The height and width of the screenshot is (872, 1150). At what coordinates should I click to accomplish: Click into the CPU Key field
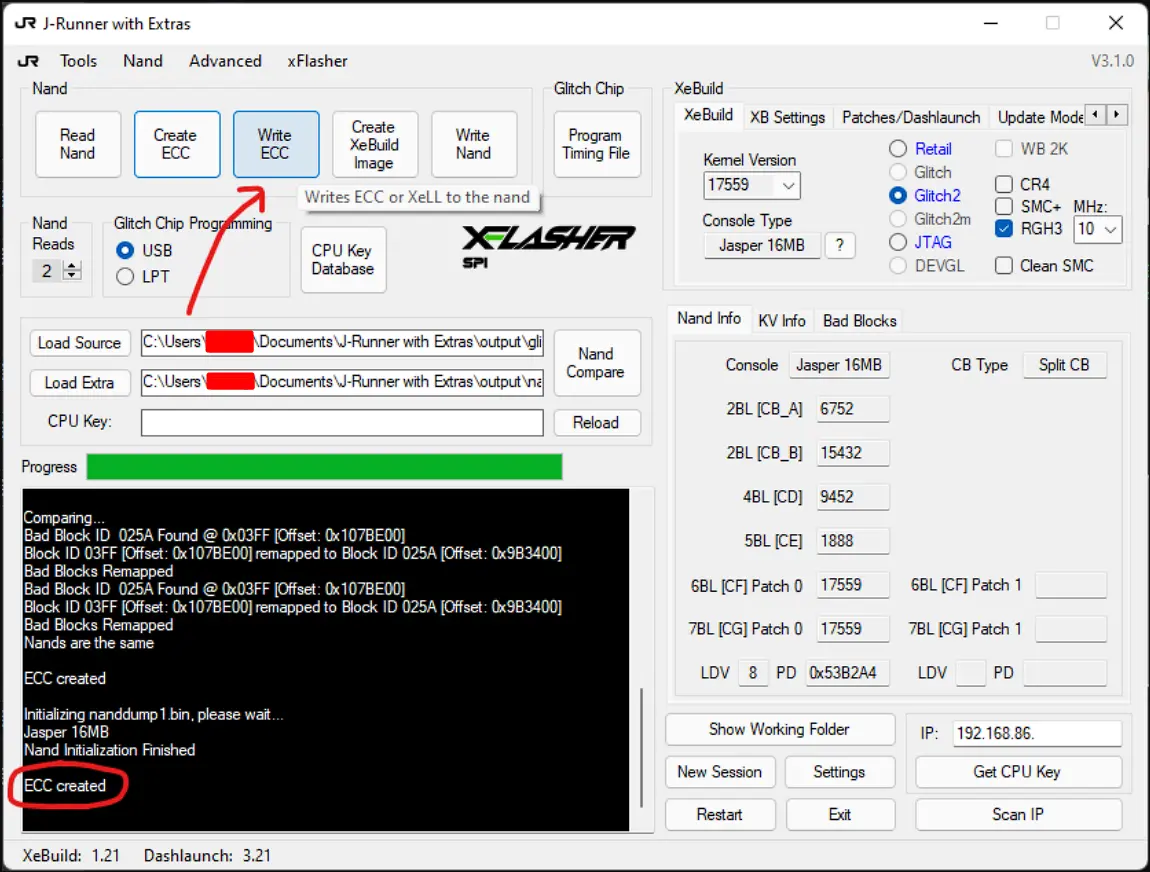click(342, 422)
